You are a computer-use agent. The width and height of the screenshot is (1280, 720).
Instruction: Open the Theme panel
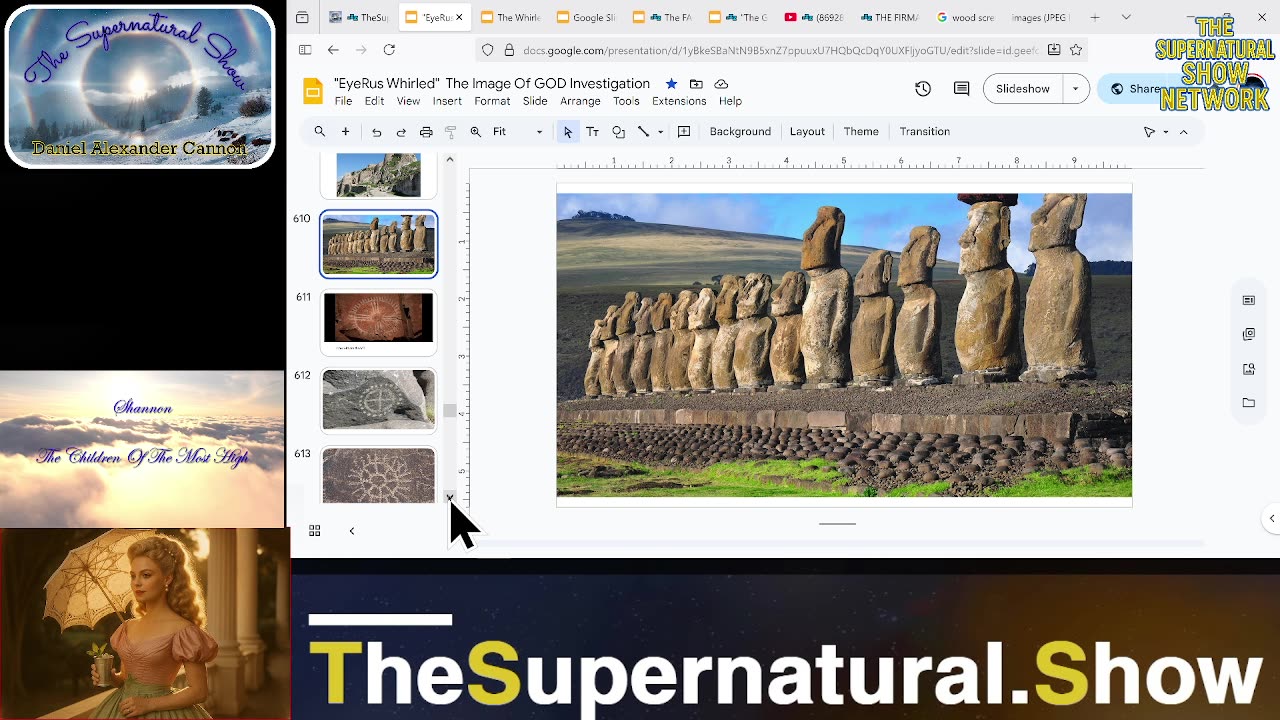[x=861, y=132]
